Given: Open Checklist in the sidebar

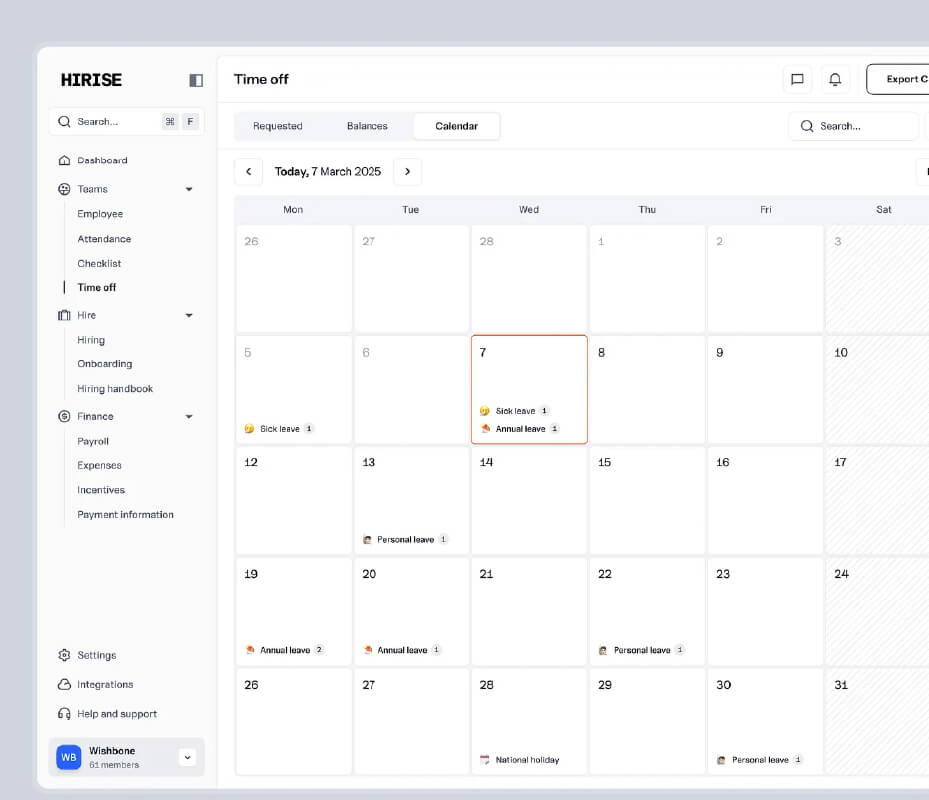Looking at the screenshot, I should [99, 264].
